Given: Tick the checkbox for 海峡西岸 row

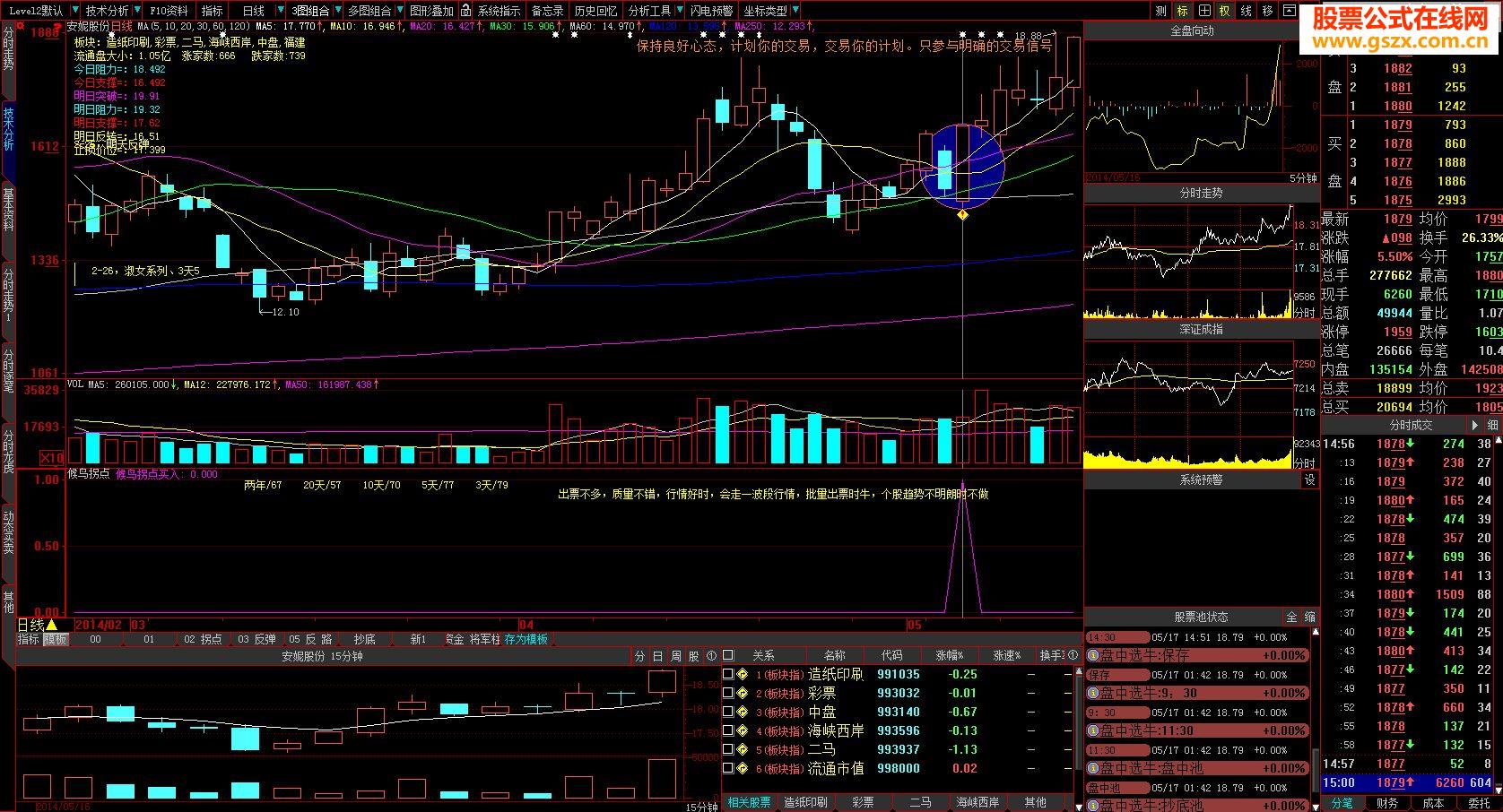Looking at the screenshot, I should pos(728,730).
